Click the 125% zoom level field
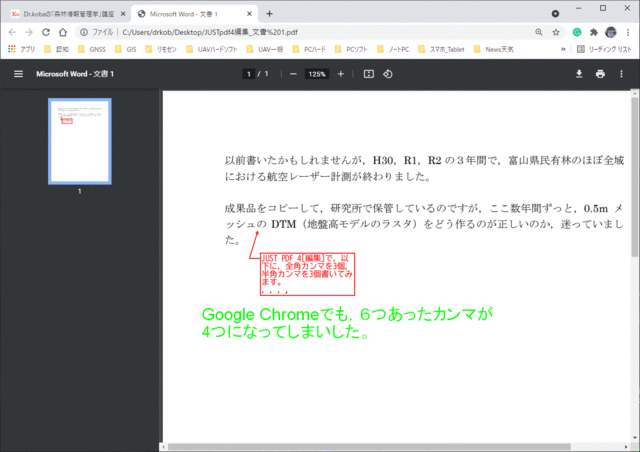Screen dimensions: 640x452 [317, 74]
